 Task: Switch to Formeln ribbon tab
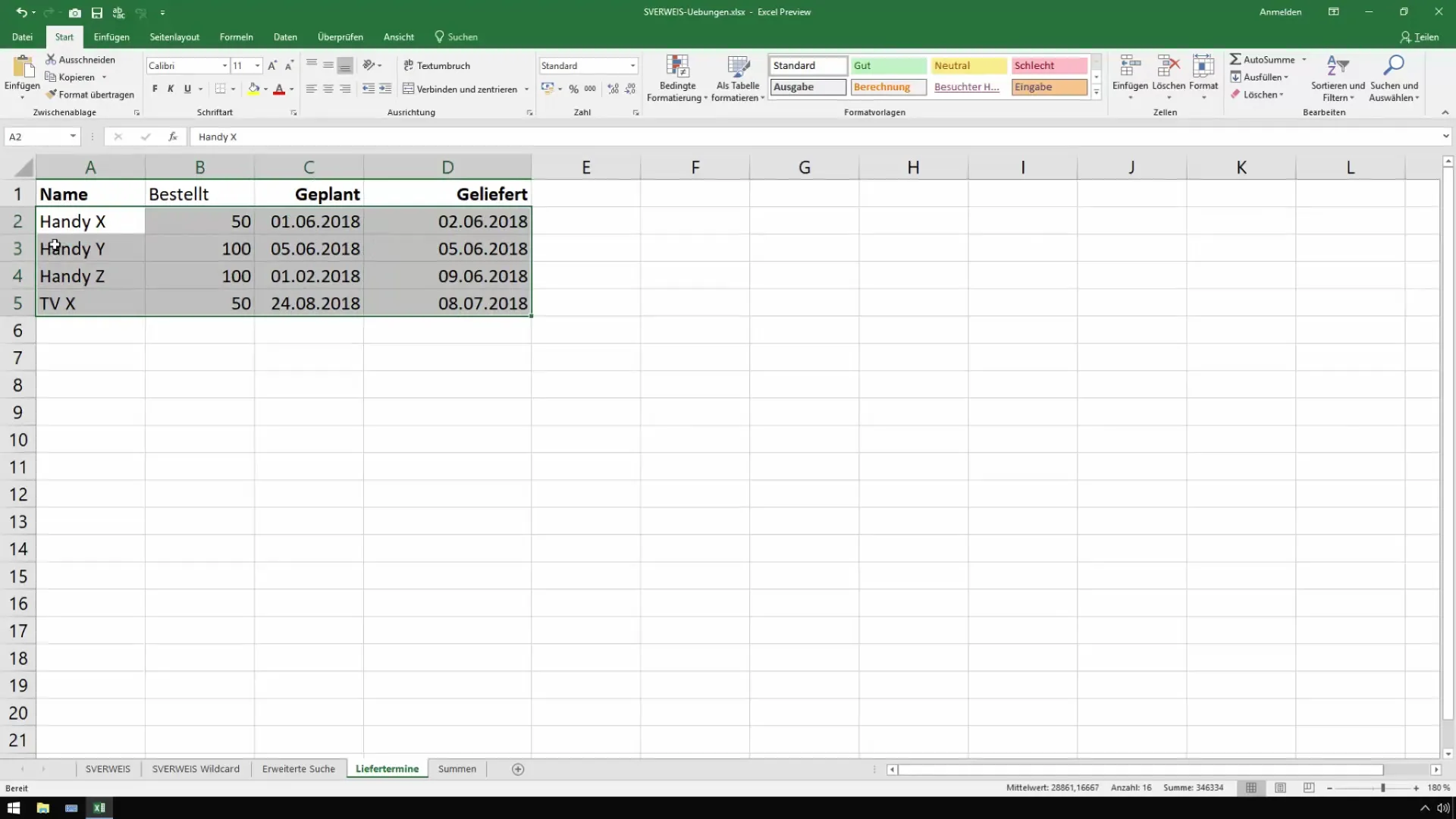tap(237, 36)
